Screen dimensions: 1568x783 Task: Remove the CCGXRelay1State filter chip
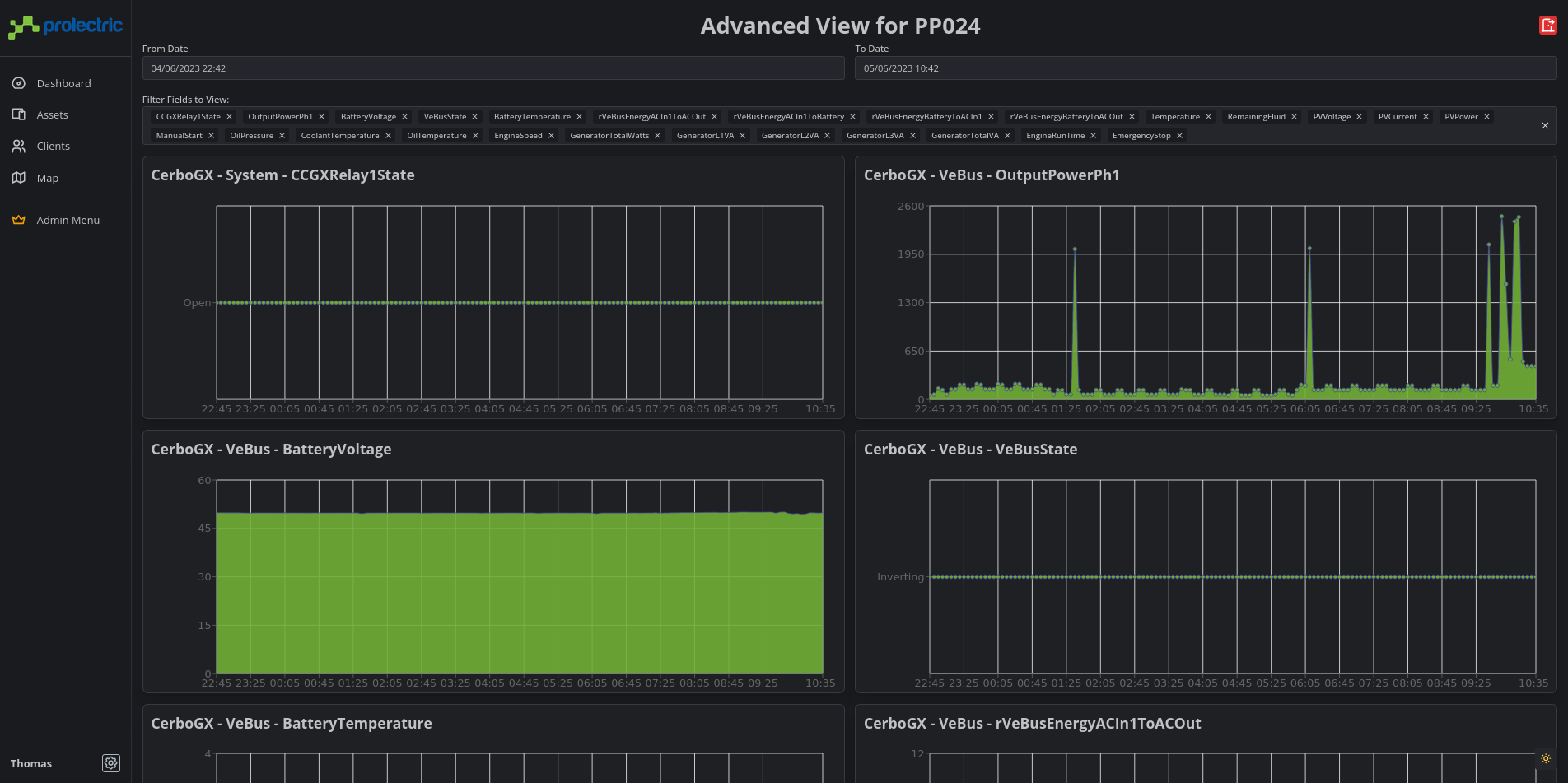(x=229, y=117)
